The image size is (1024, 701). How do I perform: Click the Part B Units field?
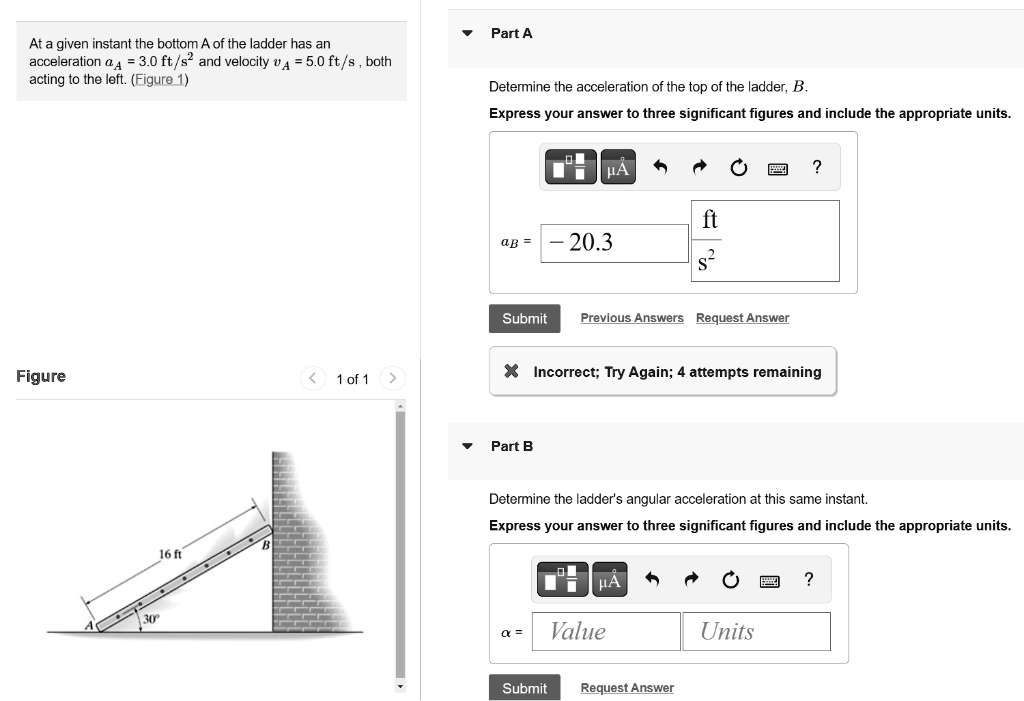point(756,631)
